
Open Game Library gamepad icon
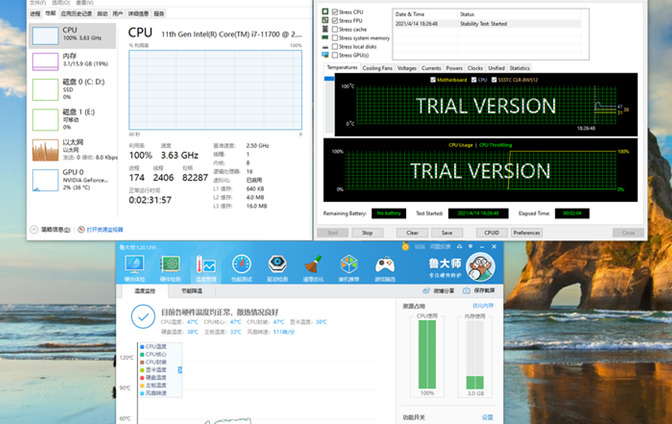click(385, 267)
